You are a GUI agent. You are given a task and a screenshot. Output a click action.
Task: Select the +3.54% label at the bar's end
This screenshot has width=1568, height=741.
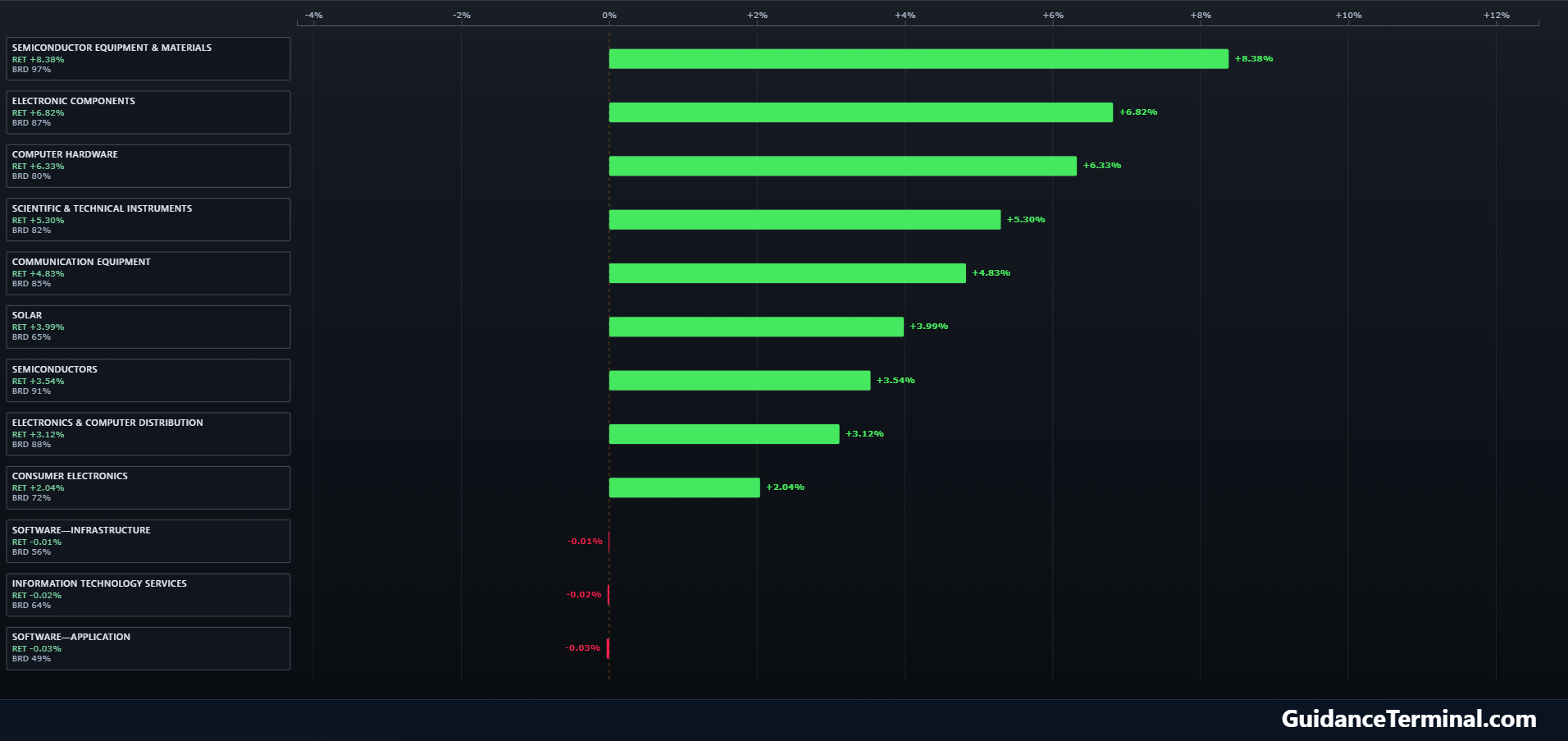[896, 381]
